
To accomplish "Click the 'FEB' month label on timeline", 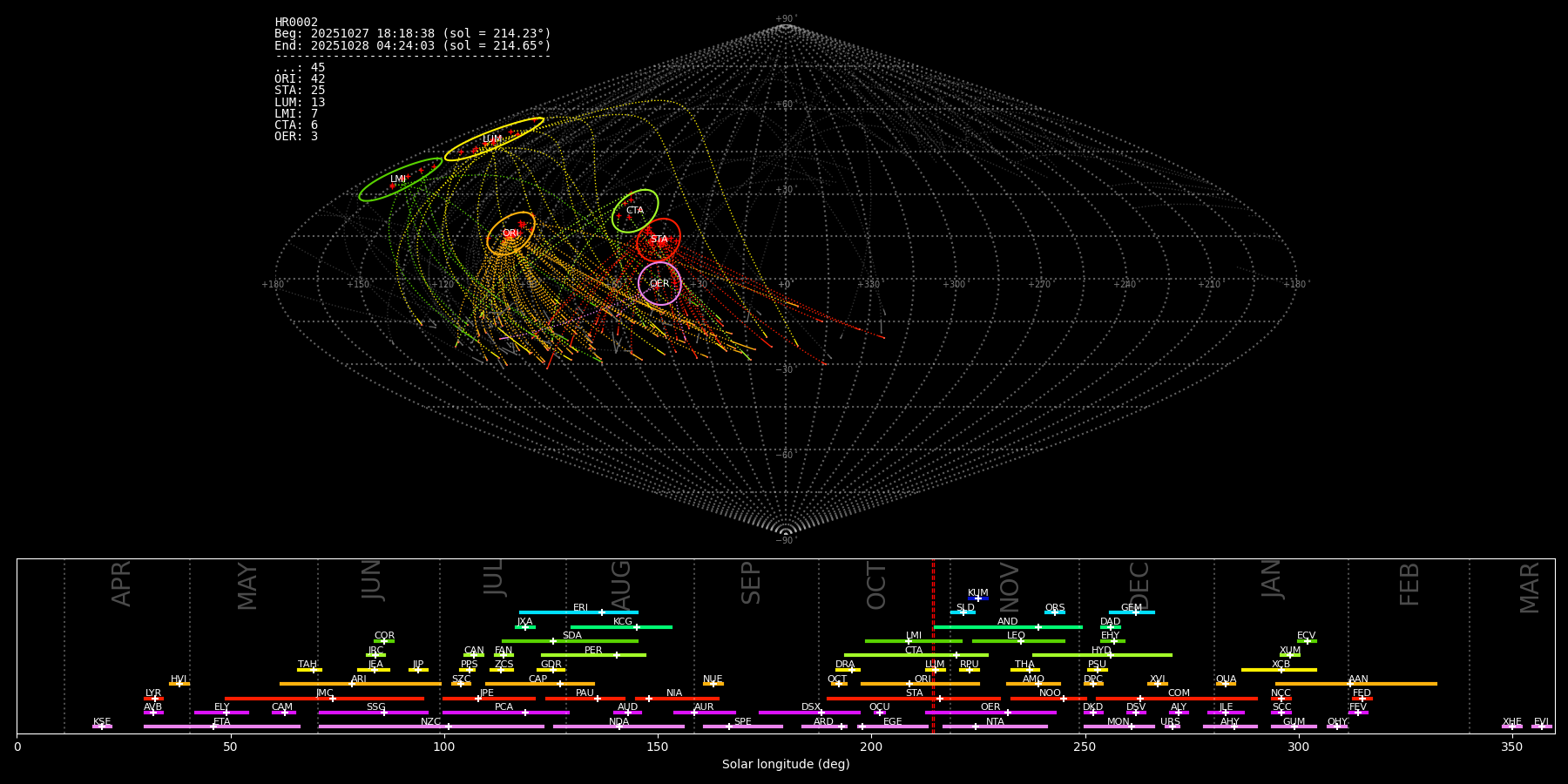I will pos(1409,584).
